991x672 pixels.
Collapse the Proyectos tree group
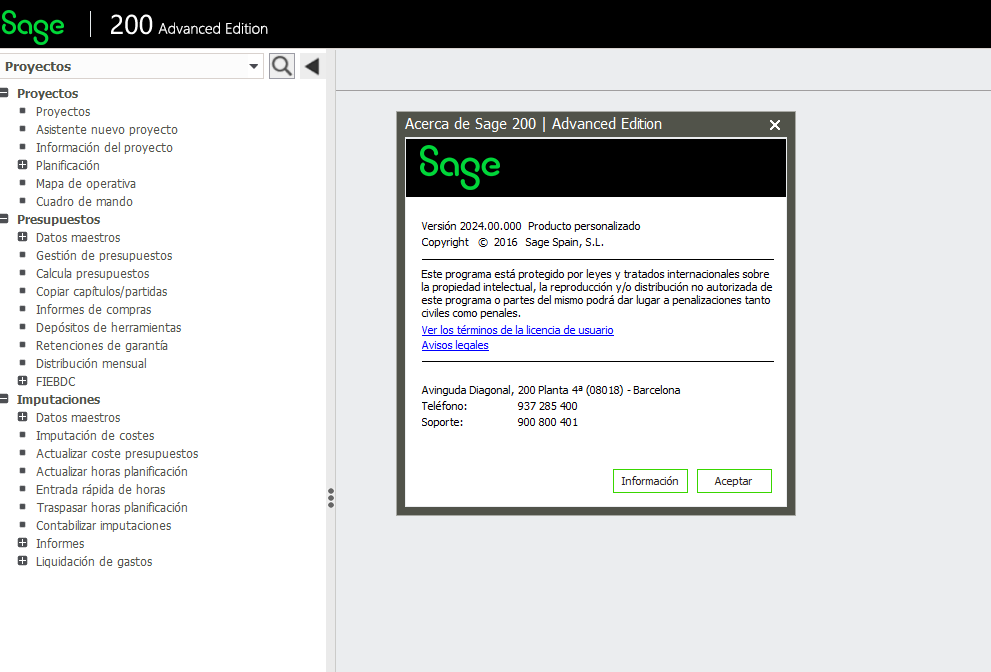[4, 93]
